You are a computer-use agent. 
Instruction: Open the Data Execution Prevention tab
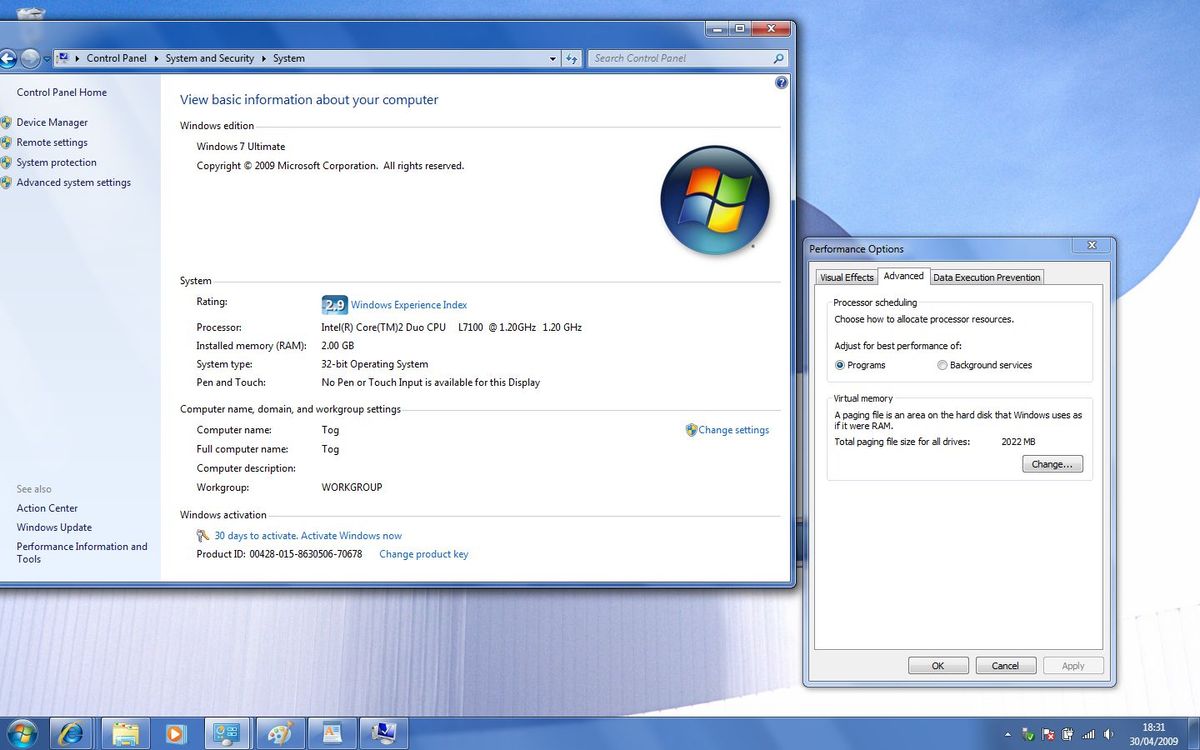[986, 277]
